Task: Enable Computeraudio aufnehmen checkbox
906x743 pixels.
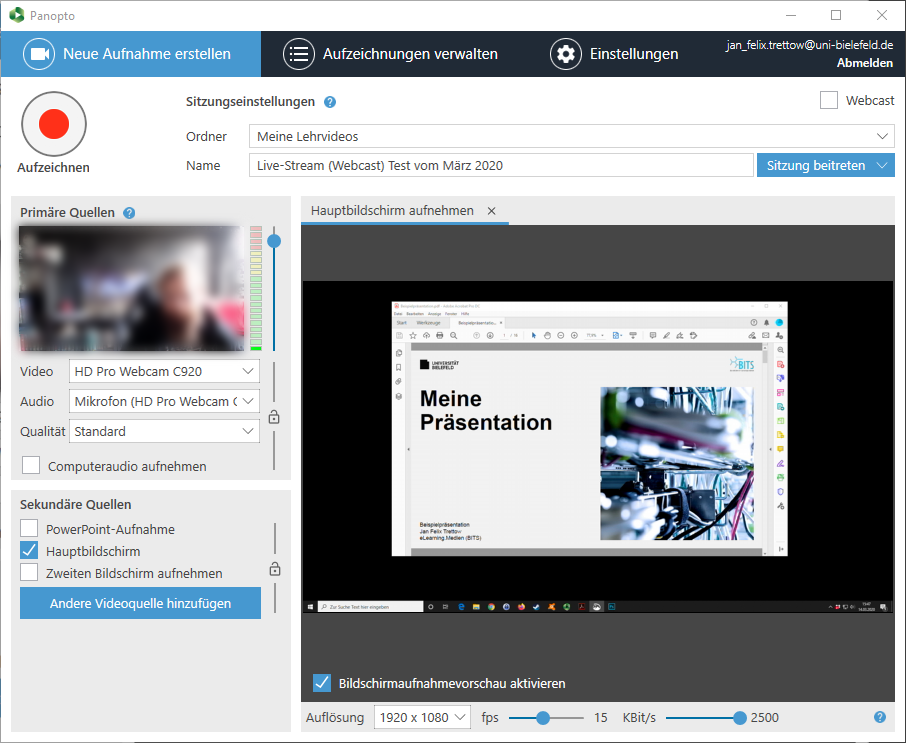Action: pos(31,465)
